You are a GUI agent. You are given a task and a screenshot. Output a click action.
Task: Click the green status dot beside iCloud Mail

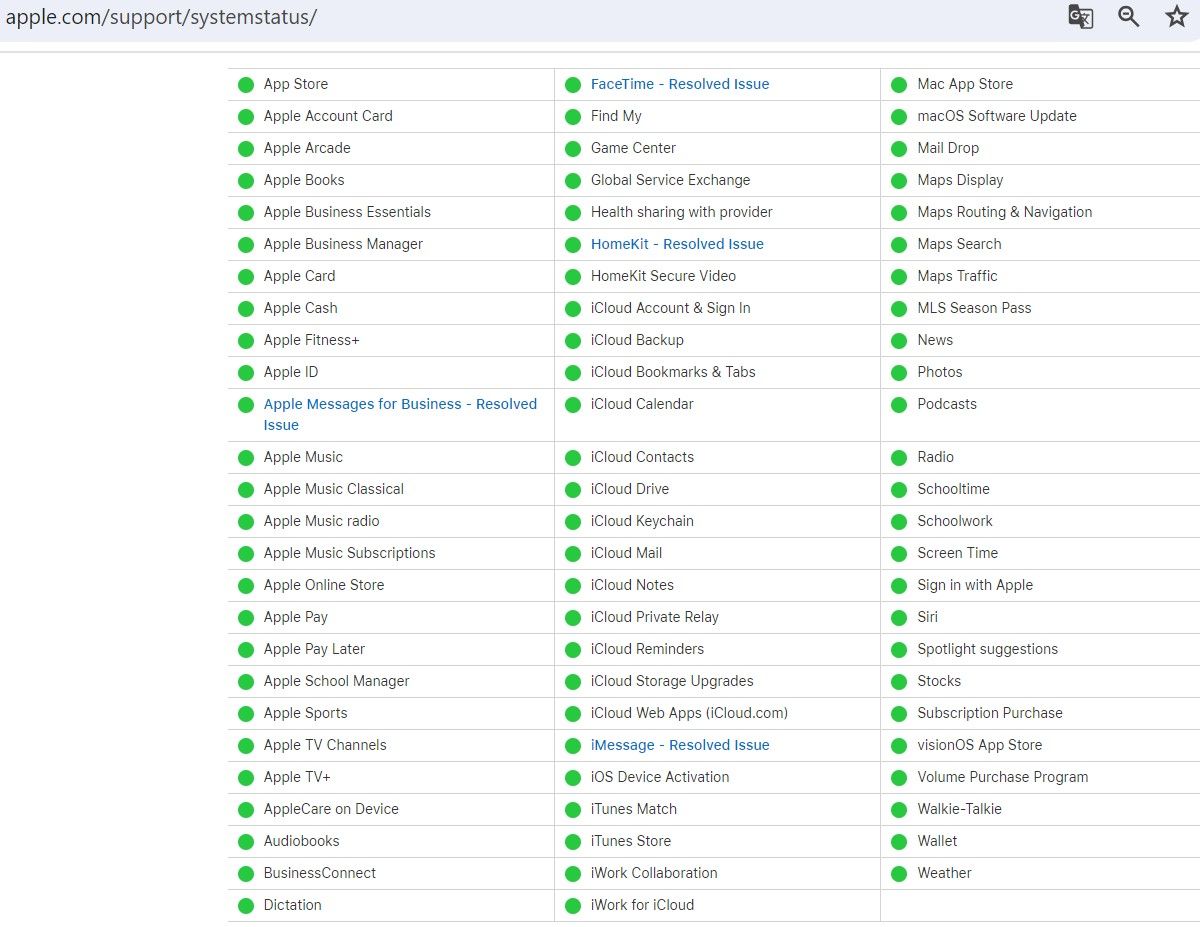(573, 554)
